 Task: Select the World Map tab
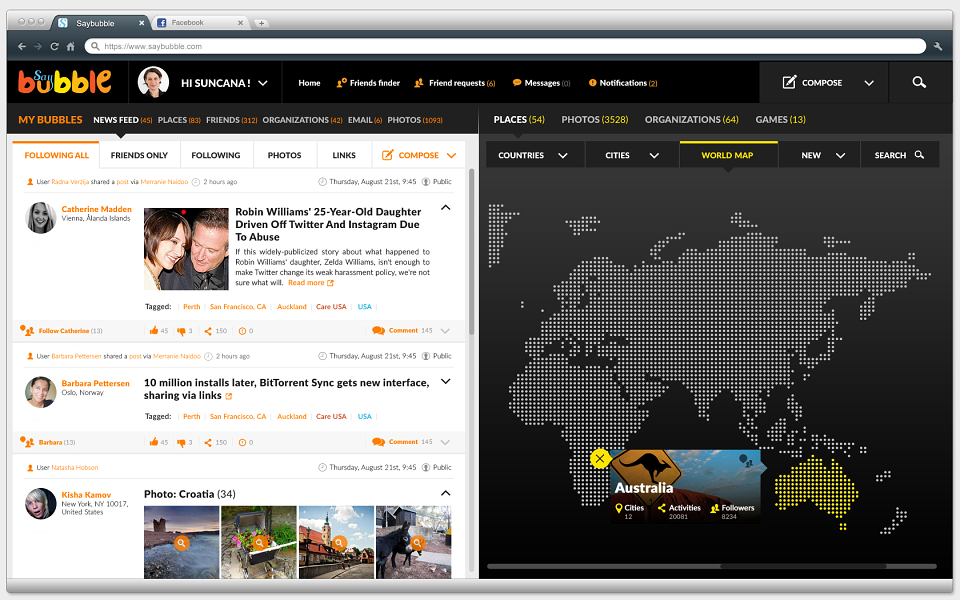click(x=727, y=156)
